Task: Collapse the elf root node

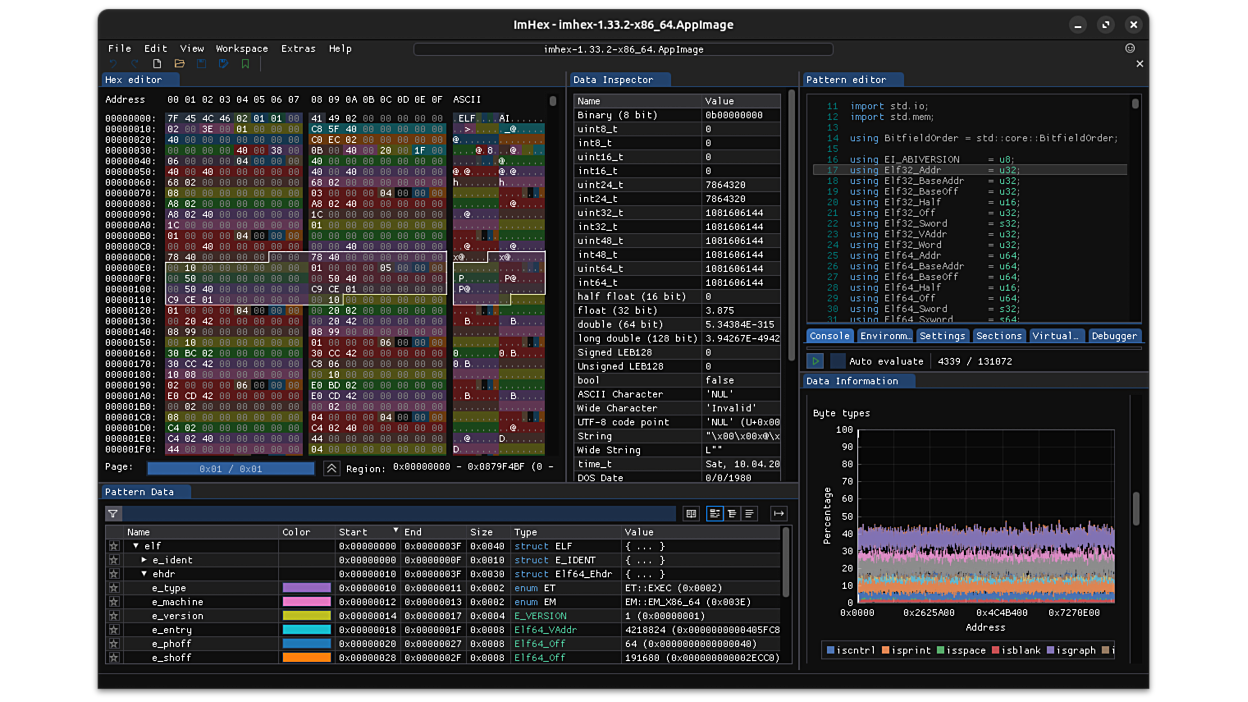Action: click(136, 546)
